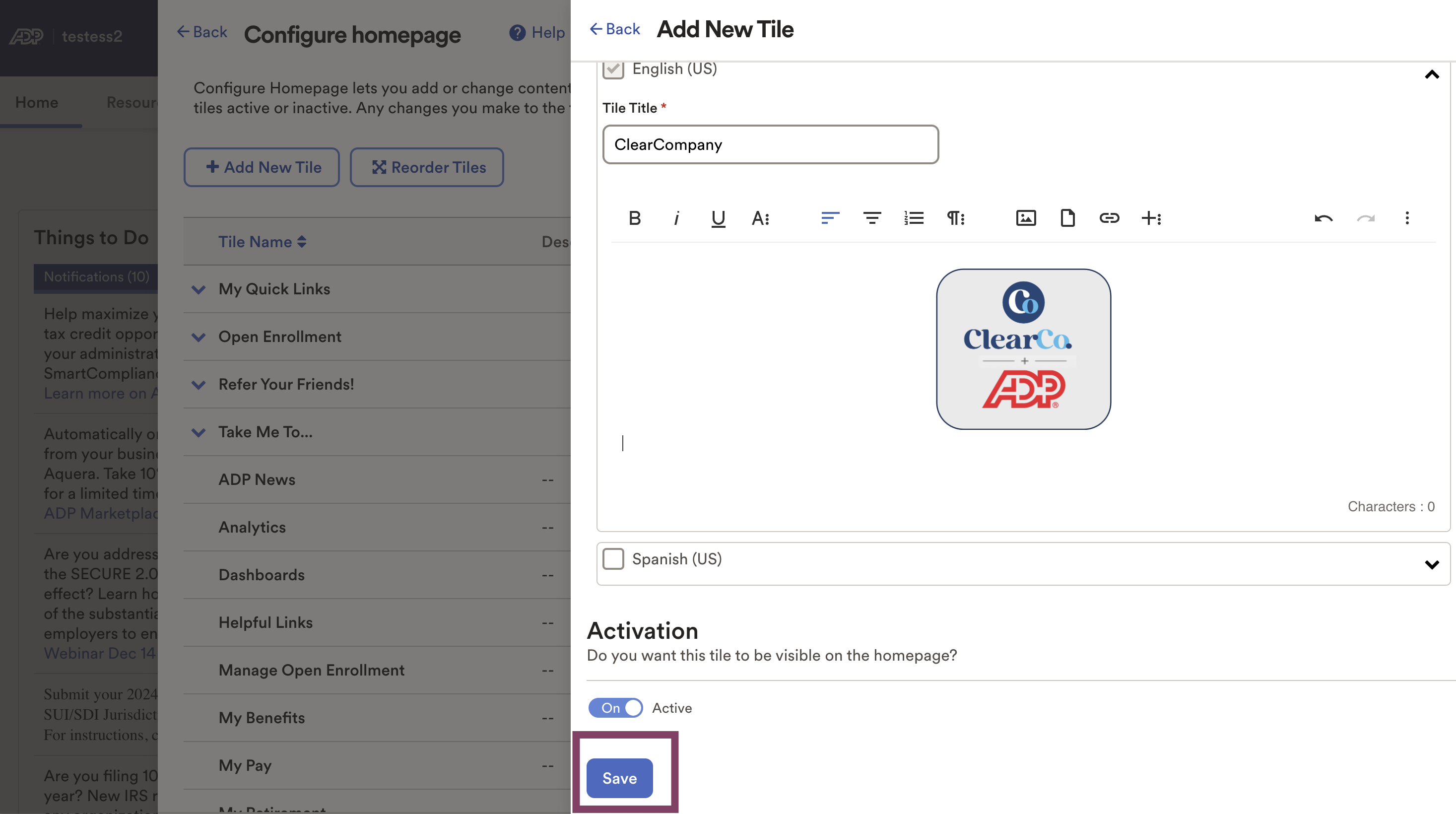Expand My Quick Links row
1456x814 pixels.
(x=199, y=290)
